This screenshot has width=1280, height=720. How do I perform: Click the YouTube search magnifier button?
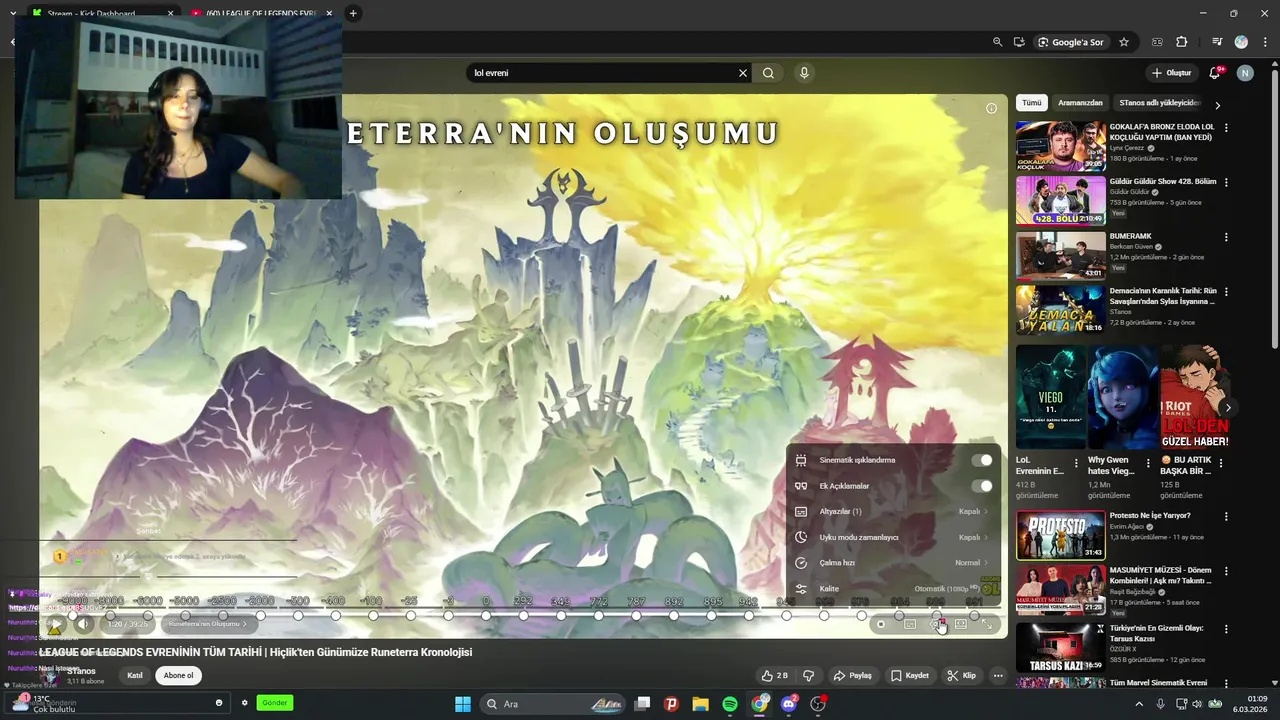point(768,73)
